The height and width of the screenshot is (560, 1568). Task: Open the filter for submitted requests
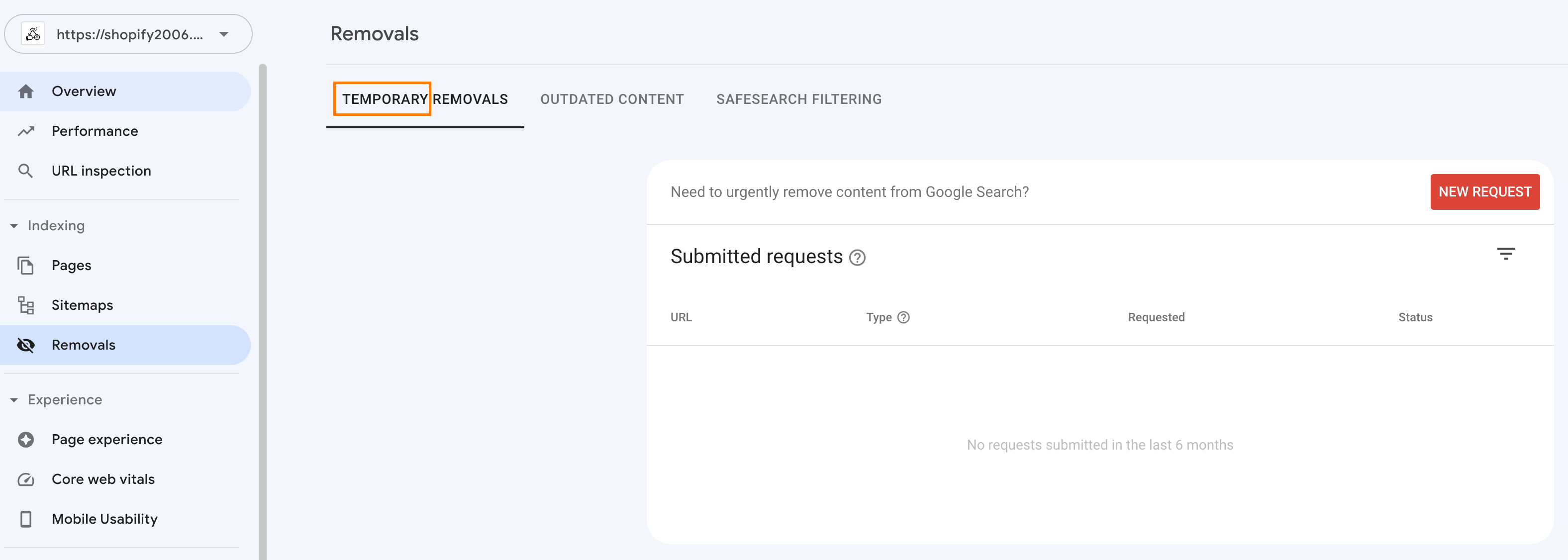pos(1506,254)
